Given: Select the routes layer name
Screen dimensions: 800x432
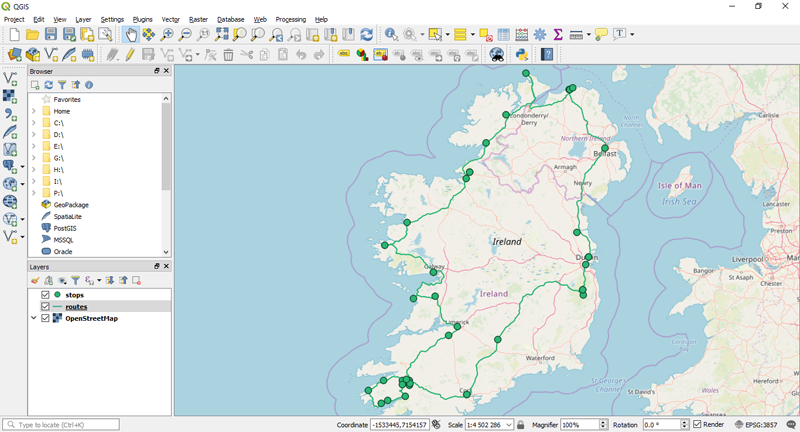Looking at the screenshot, I should coord(76,307).
